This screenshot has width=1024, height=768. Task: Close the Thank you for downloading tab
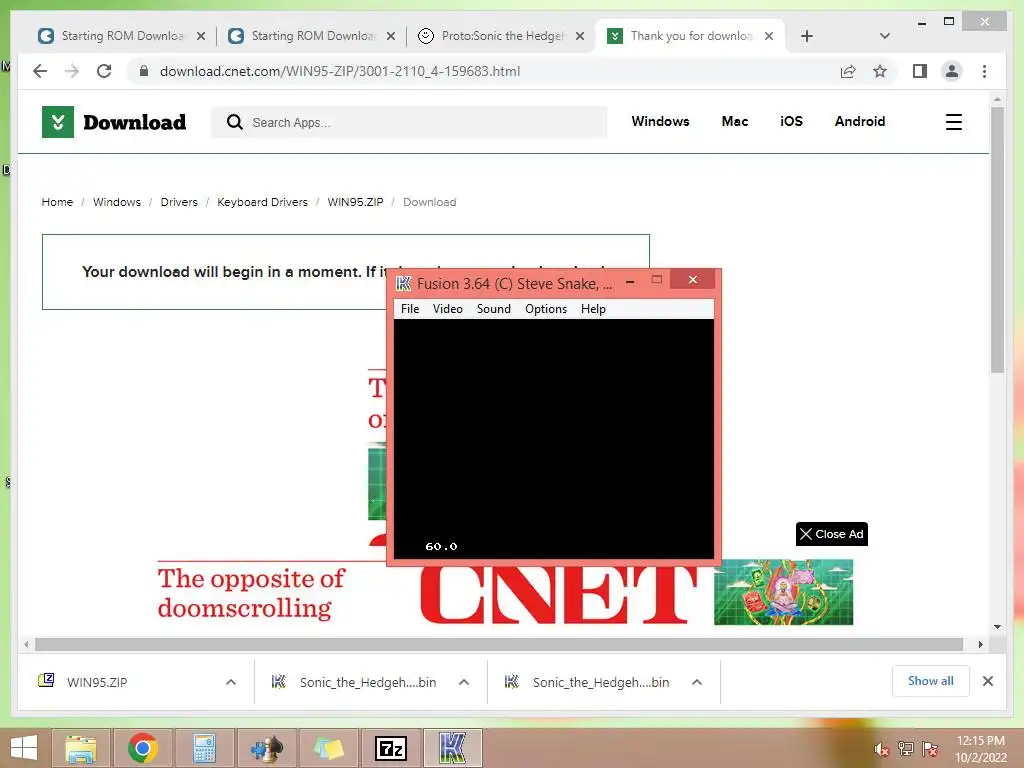coord(769,36)
